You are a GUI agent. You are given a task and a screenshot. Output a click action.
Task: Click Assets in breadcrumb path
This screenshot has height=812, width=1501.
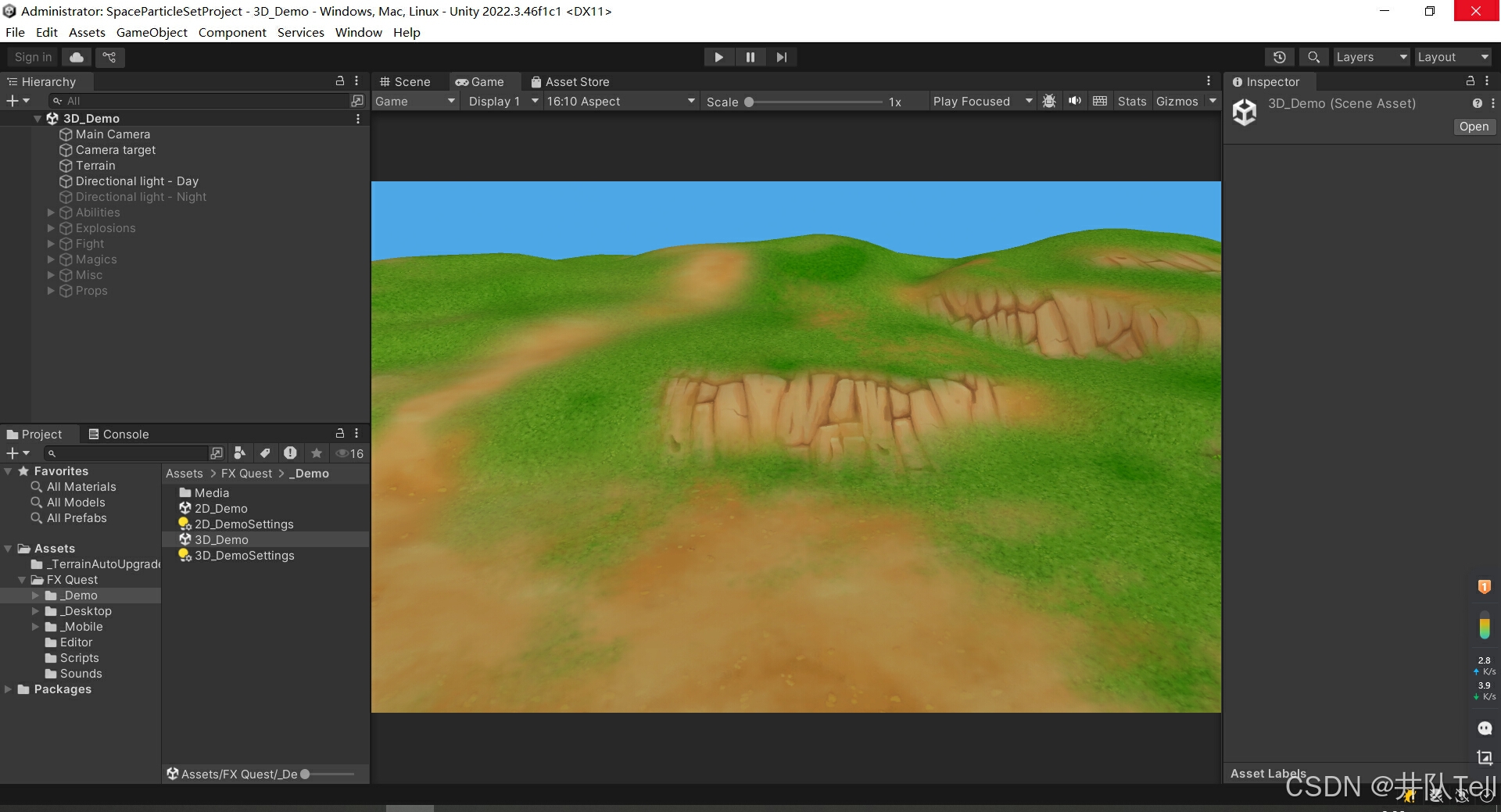(184, 474)
